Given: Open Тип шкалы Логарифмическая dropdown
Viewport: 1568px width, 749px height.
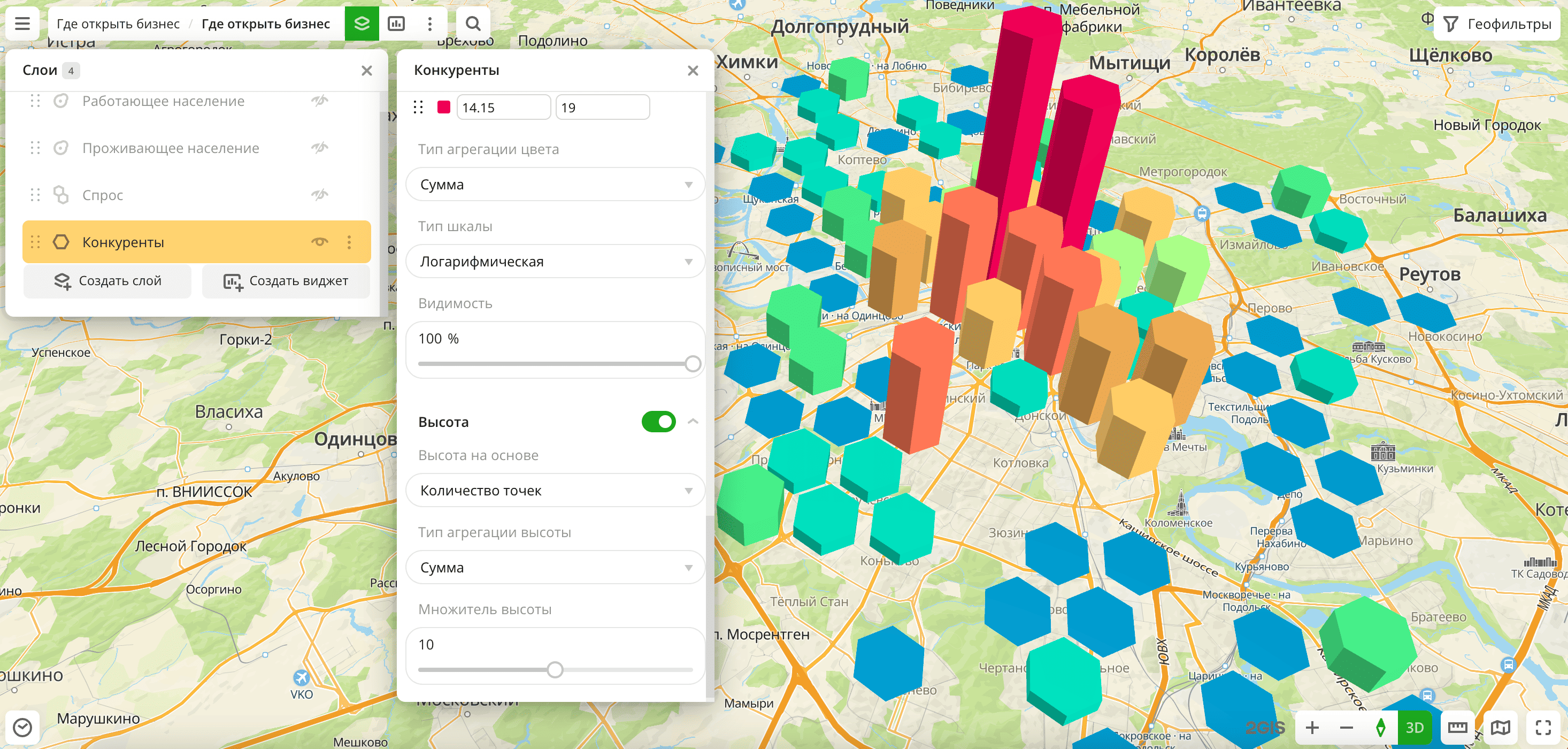Looking at the screenshot, I should click(555, 261).
